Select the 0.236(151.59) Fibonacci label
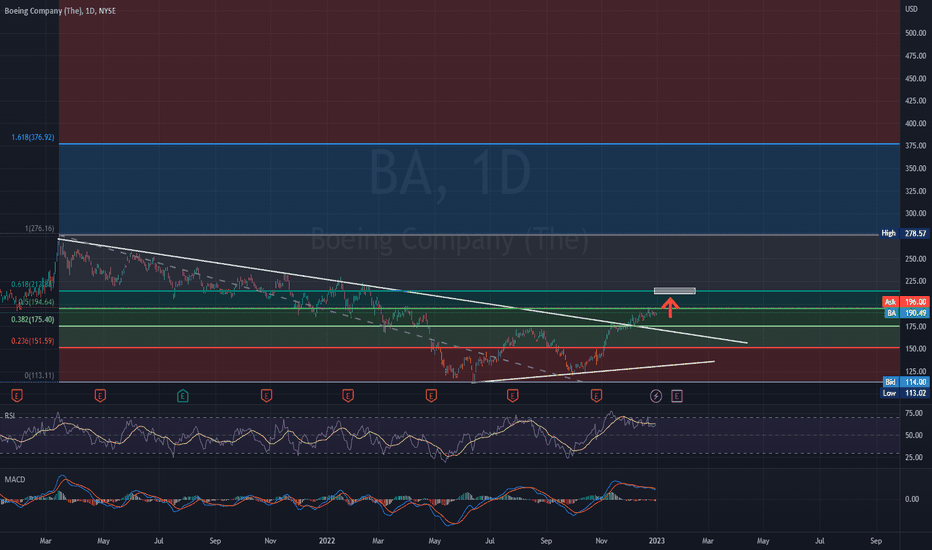932x550 pixels. coord(33,341)
